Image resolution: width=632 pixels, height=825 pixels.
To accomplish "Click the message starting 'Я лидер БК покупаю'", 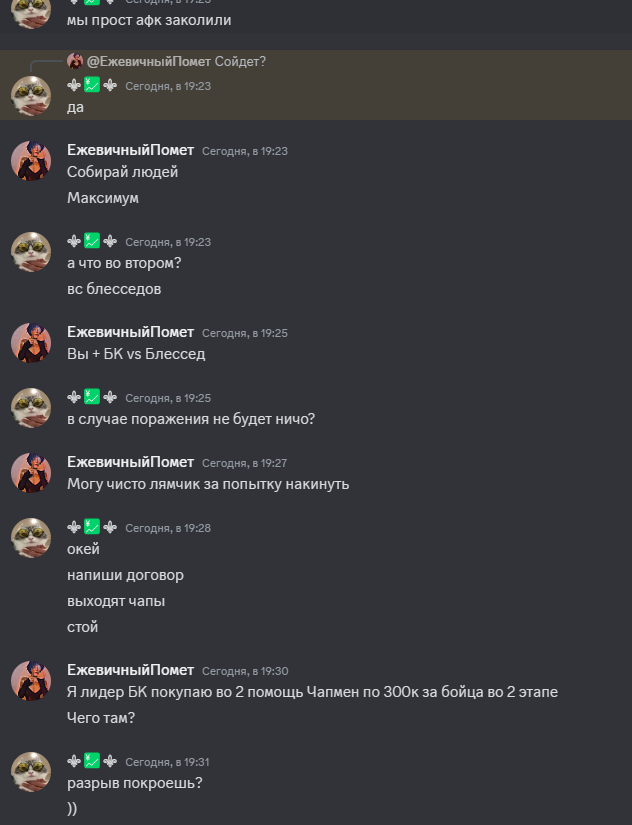I will tap(312, 692).
